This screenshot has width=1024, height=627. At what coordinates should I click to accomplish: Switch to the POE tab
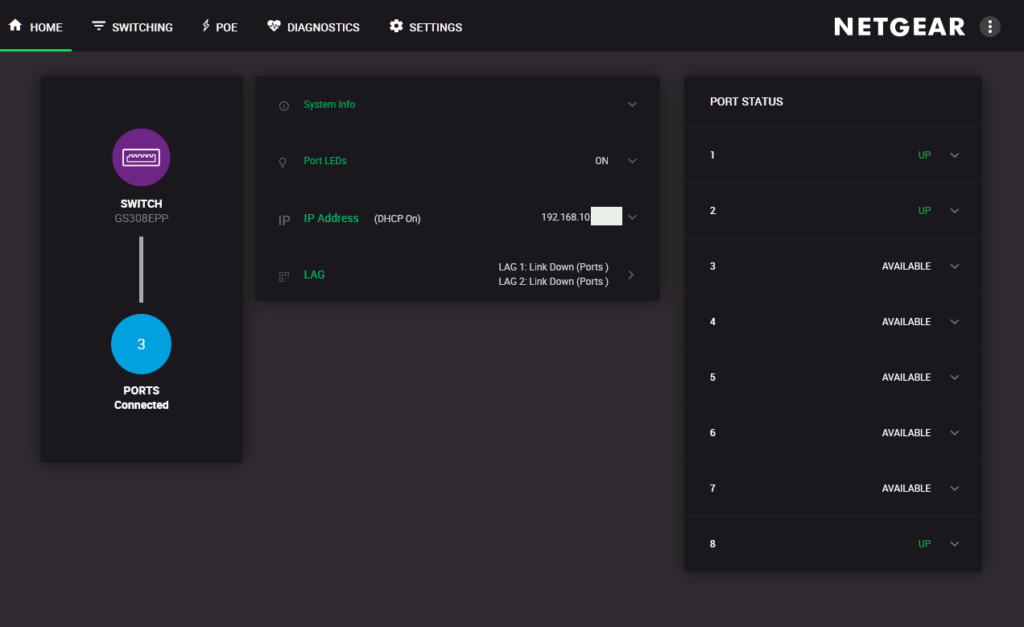219,27
